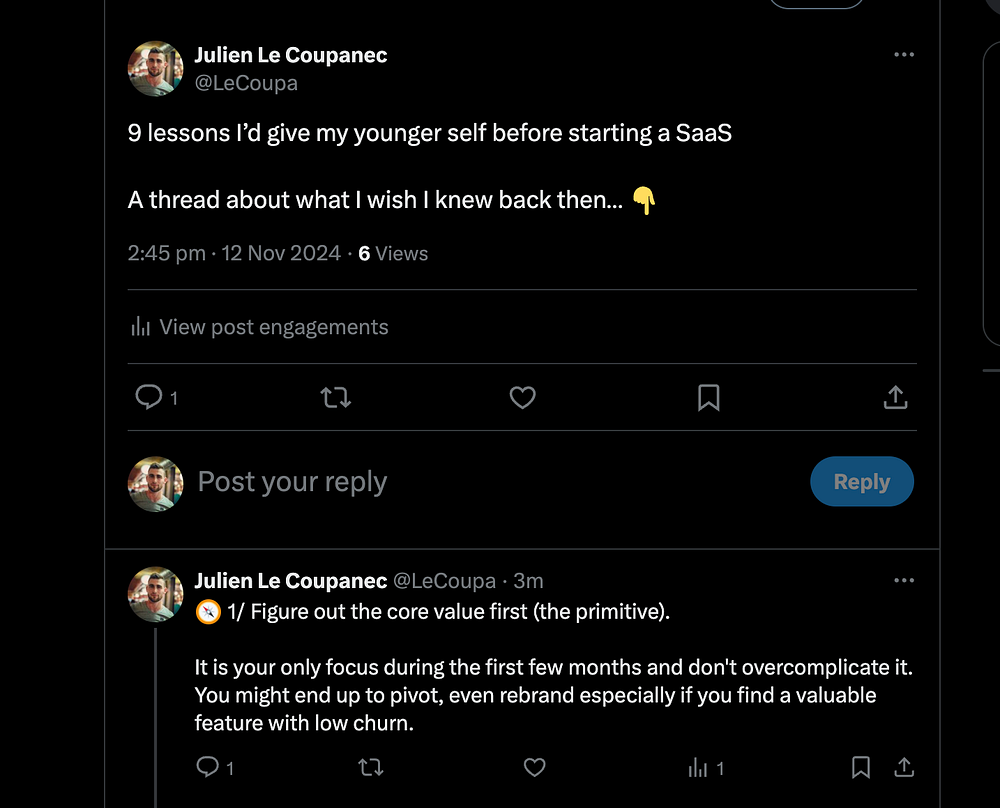This screenshot has width=1000, height=808.
Task: Click the 2:45 pm 12 Nov 2024 timestamp
Action: [x=234, y=254]
